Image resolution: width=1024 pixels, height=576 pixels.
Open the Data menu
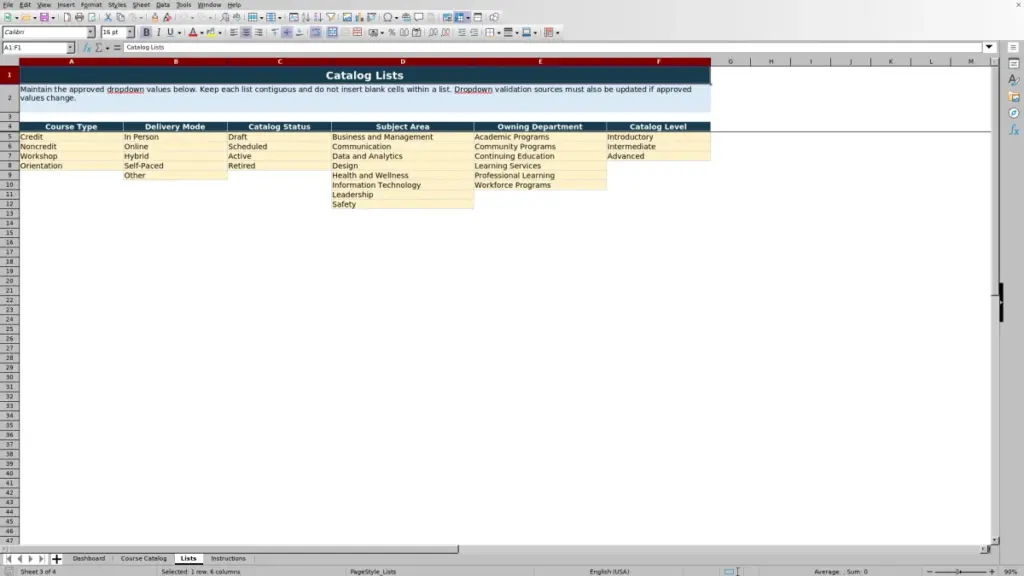pyautogui.click(x=163, y=5)
